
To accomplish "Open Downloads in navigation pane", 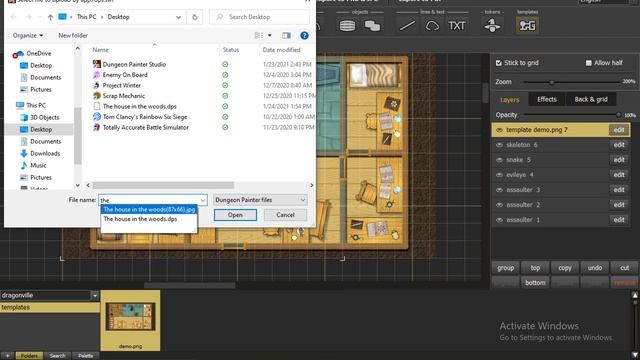I will pos(45,153).
